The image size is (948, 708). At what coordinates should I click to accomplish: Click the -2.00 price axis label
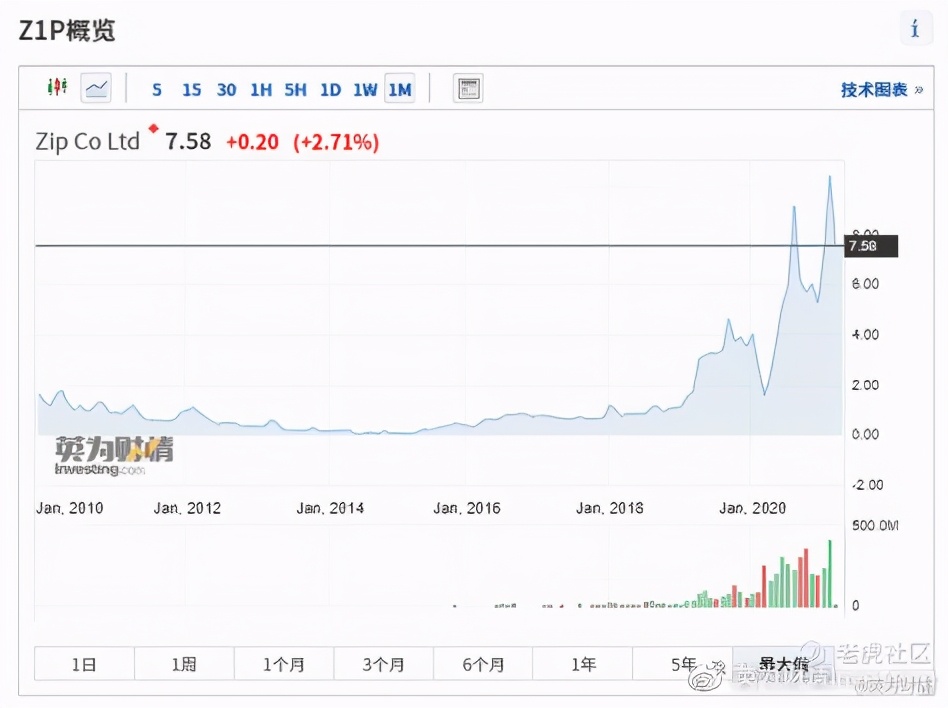[x=867, y=485]
